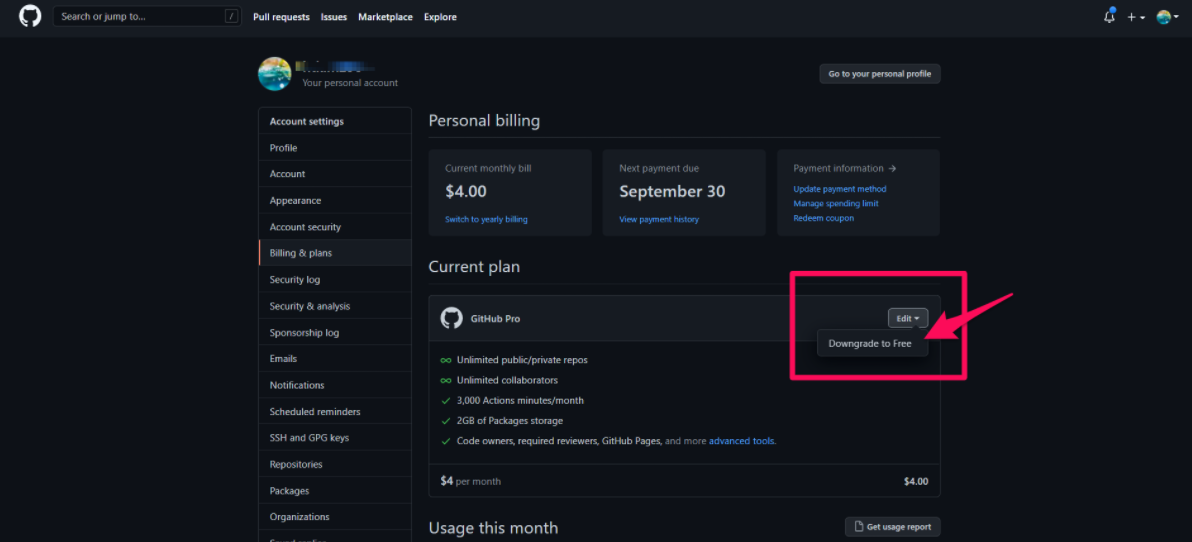Choose Downgrade to Free option
The image size is (1192, 542).
coord(870,344)
